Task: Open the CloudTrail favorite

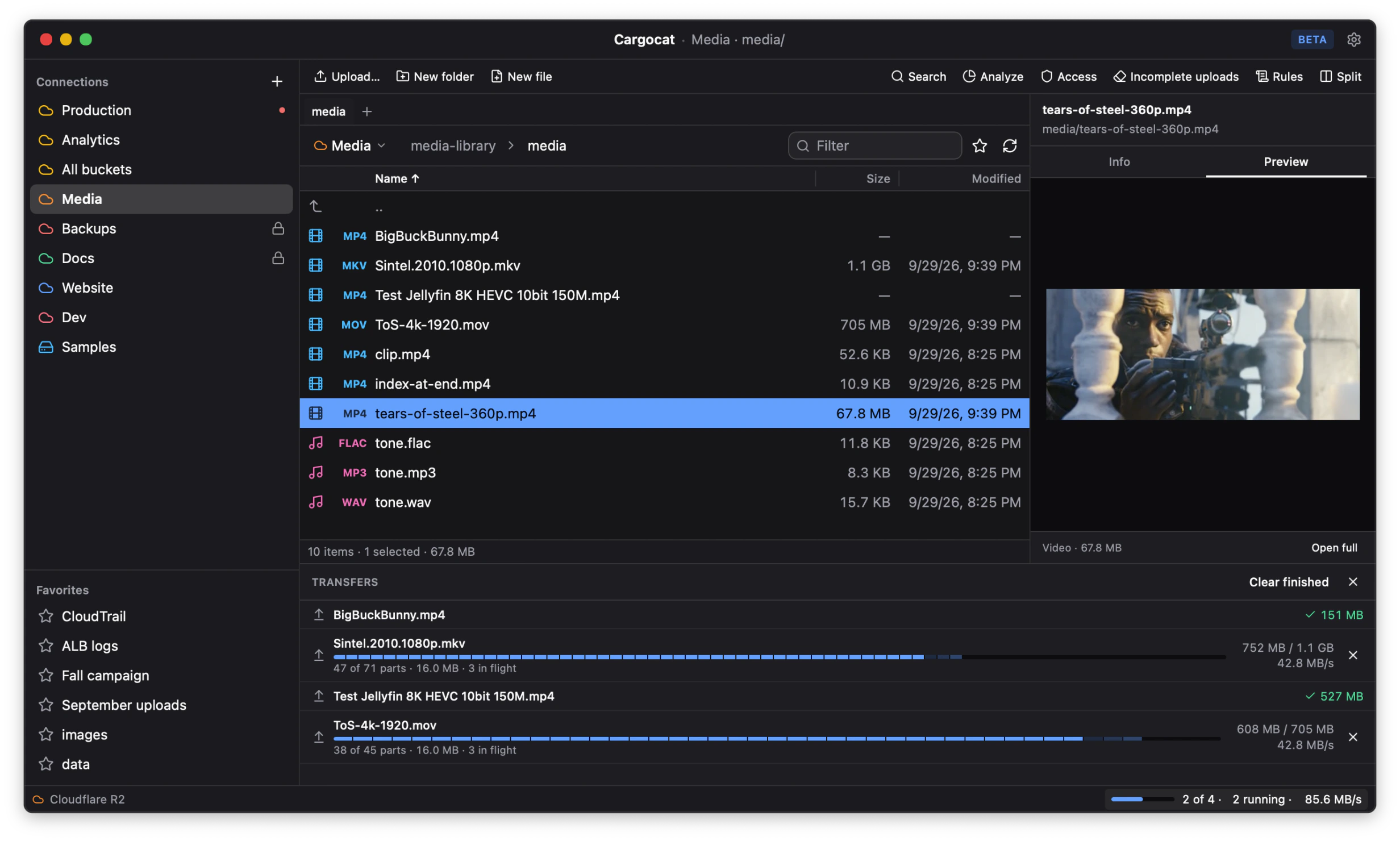Action: point(161,616)
